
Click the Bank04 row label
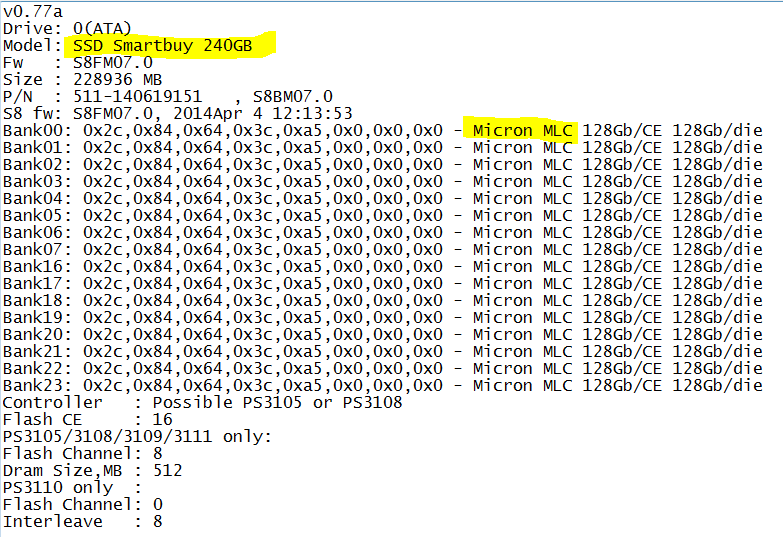tap(37, 198)
